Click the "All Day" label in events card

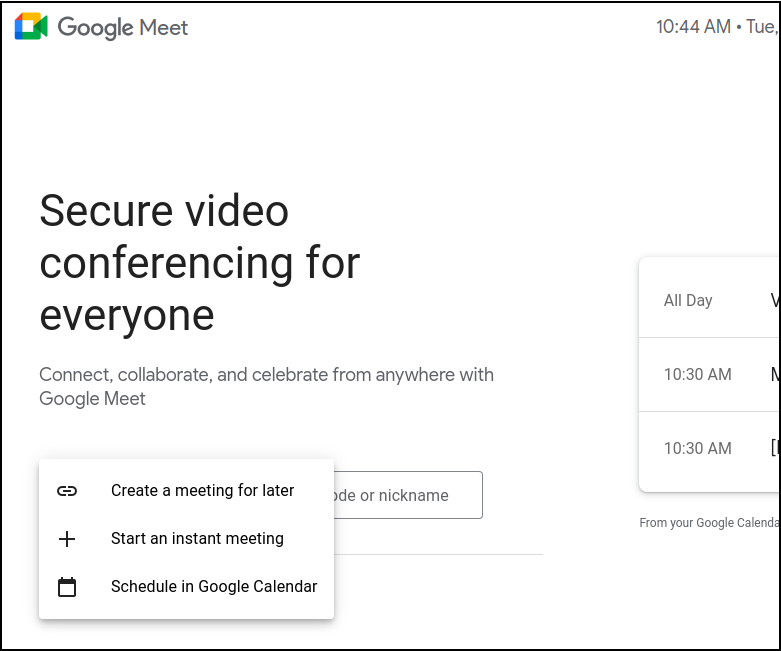688,300
